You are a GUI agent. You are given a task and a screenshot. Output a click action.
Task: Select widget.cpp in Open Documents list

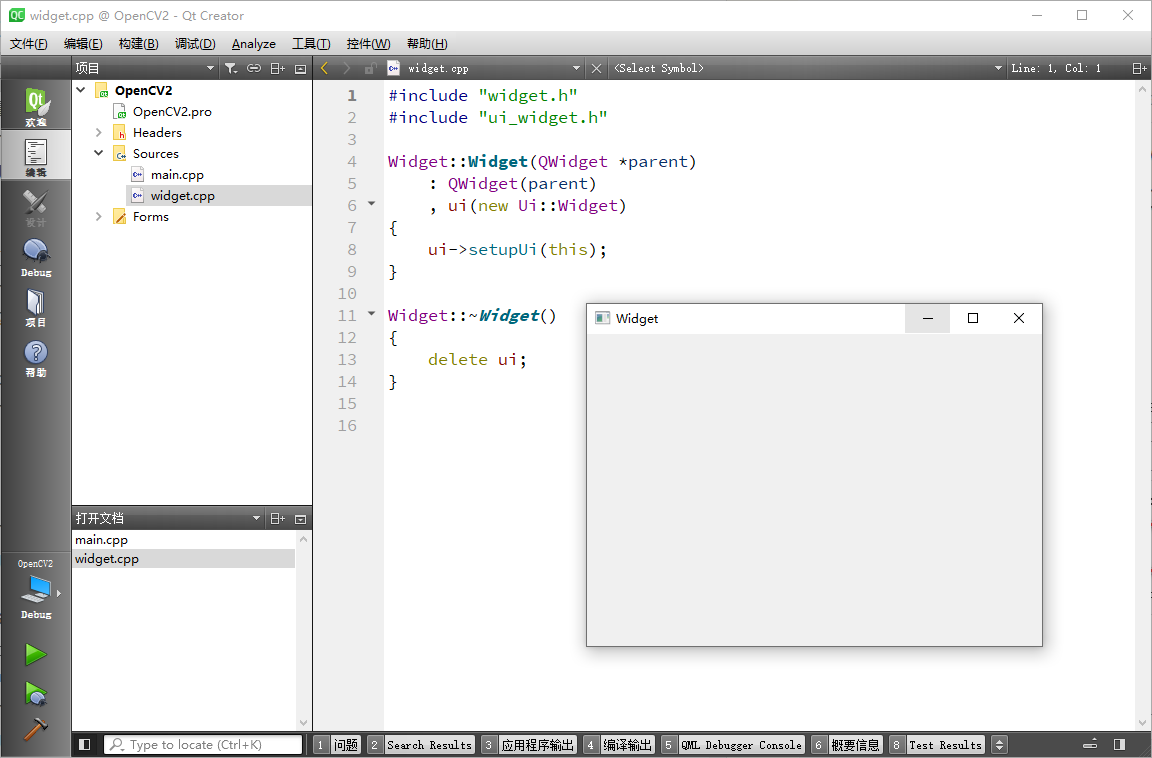click(x=184, y=559)
